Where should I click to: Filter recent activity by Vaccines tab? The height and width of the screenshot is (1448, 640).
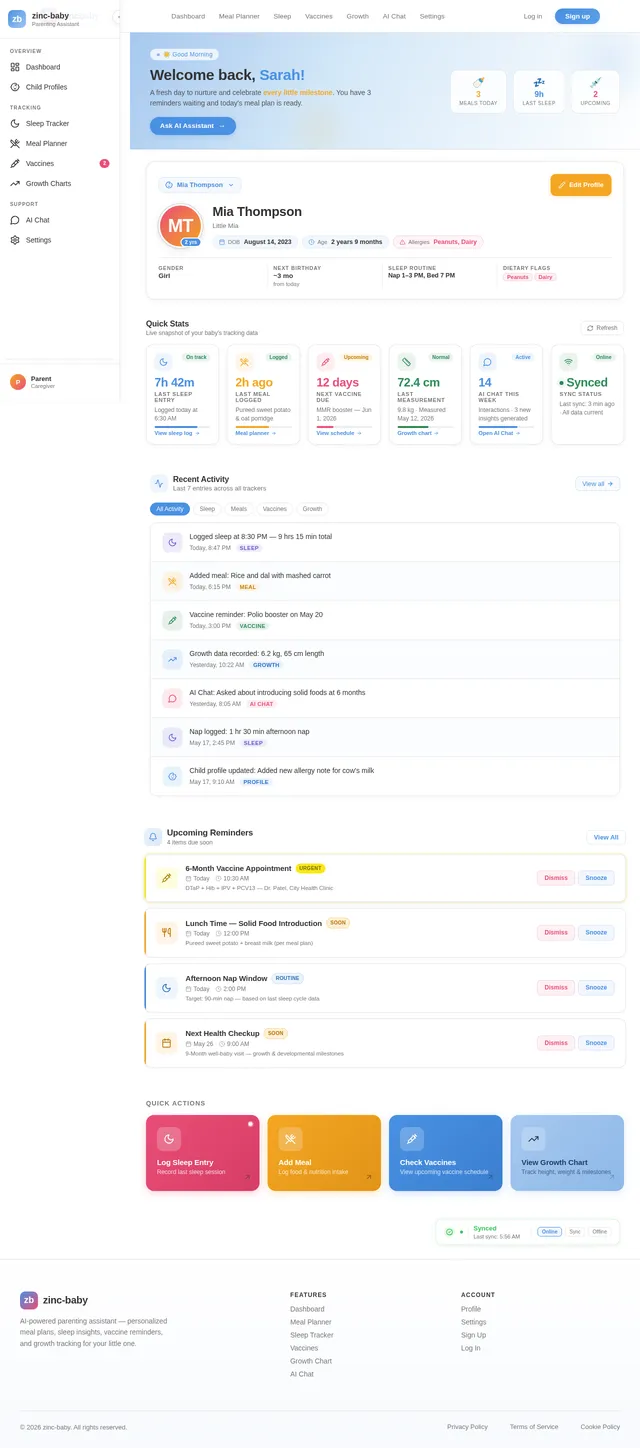[274, 509]
